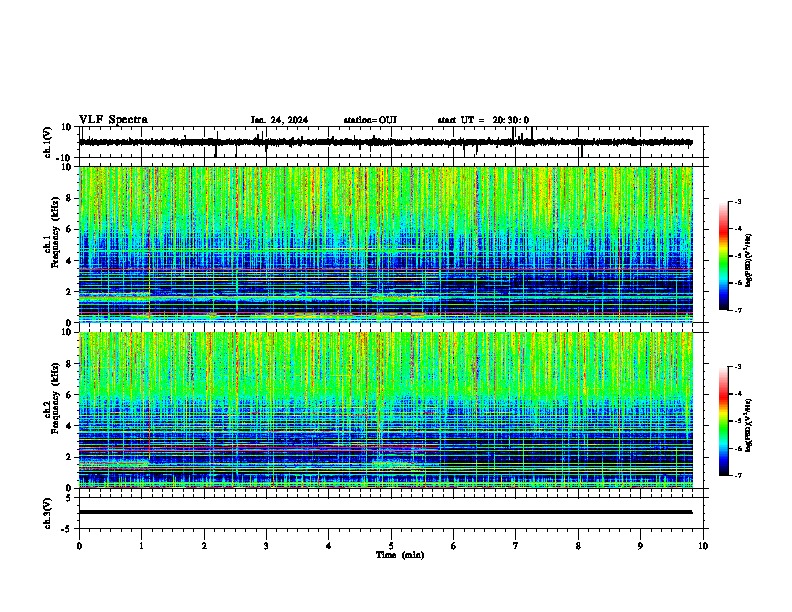Image resolution: width=792 pixels, height=612 pixels.
Task: Click the "start UT = 20:30:0" header text
Action: click(483, 120)
